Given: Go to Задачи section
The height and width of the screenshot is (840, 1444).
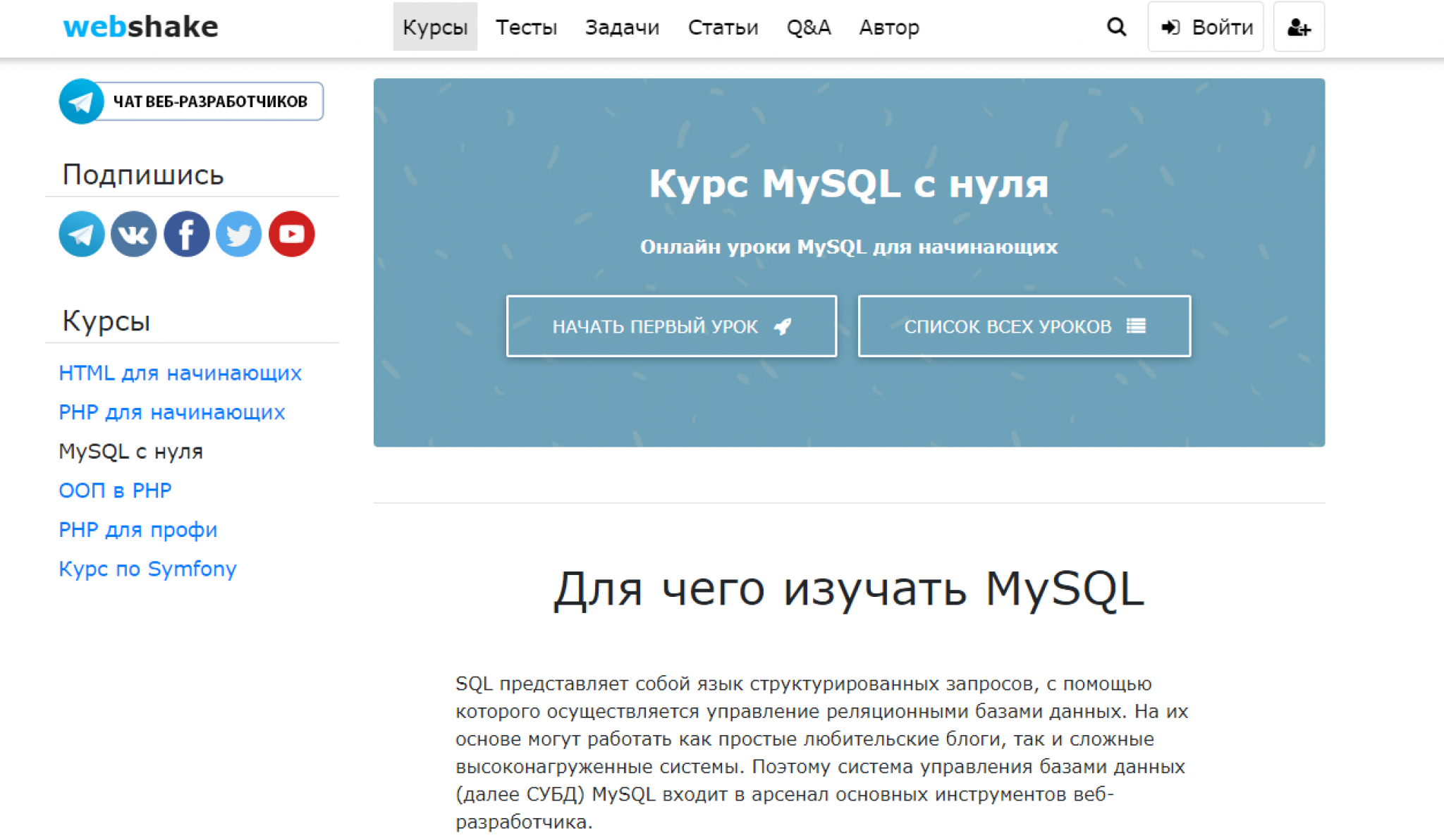Looking at the screenshot, I should point(622,27).
